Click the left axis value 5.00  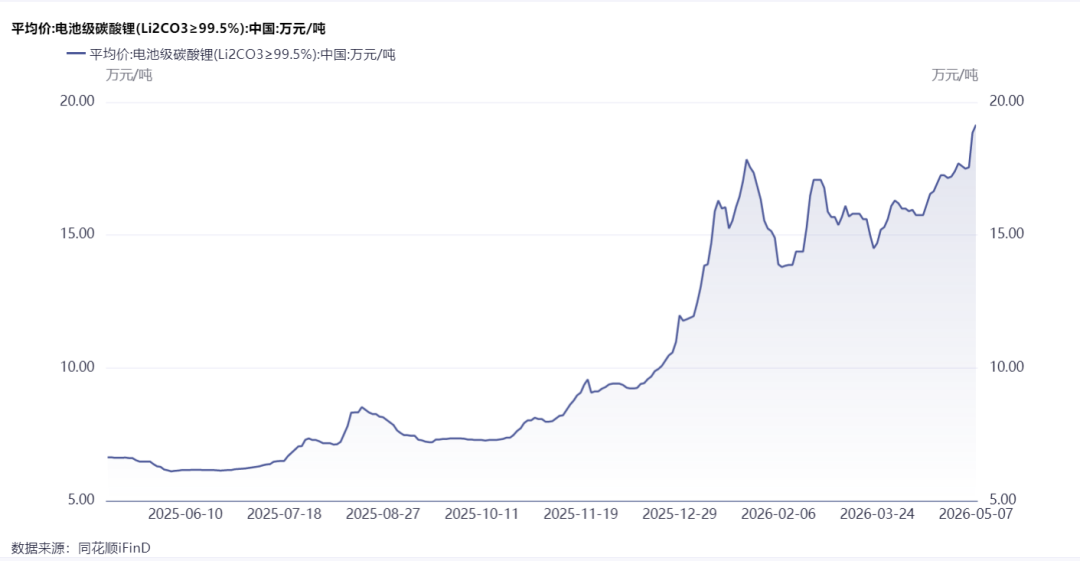pyautogui.click(x=81, y=500)
